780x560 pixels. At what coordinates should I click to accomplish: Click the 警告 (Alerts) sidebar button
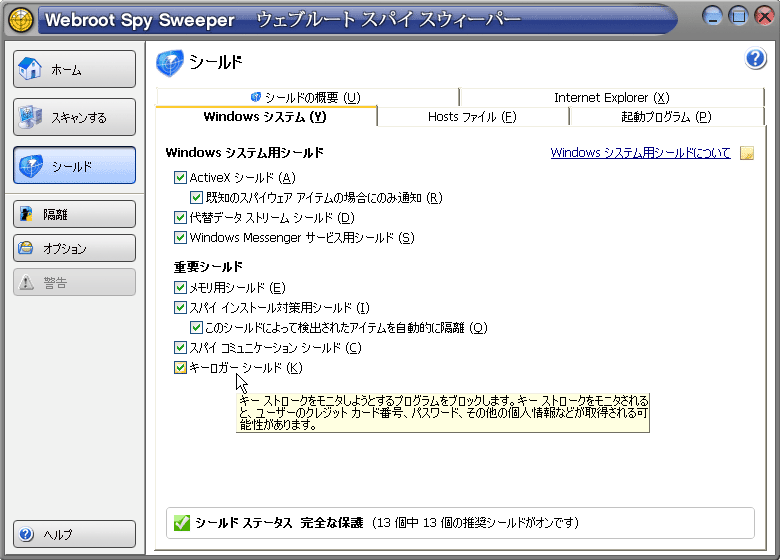(75, 282)
